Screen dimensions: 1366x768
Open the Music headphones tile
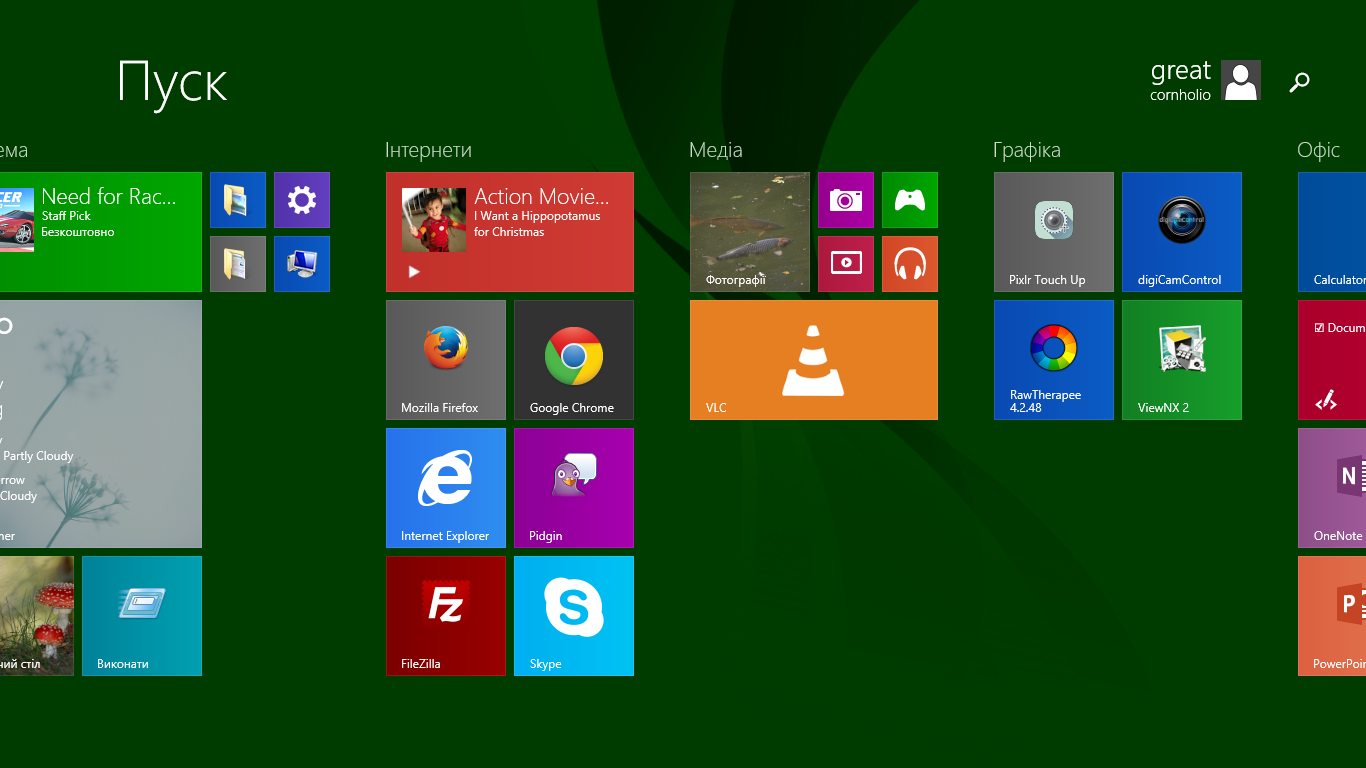click(x=910, y=264)
